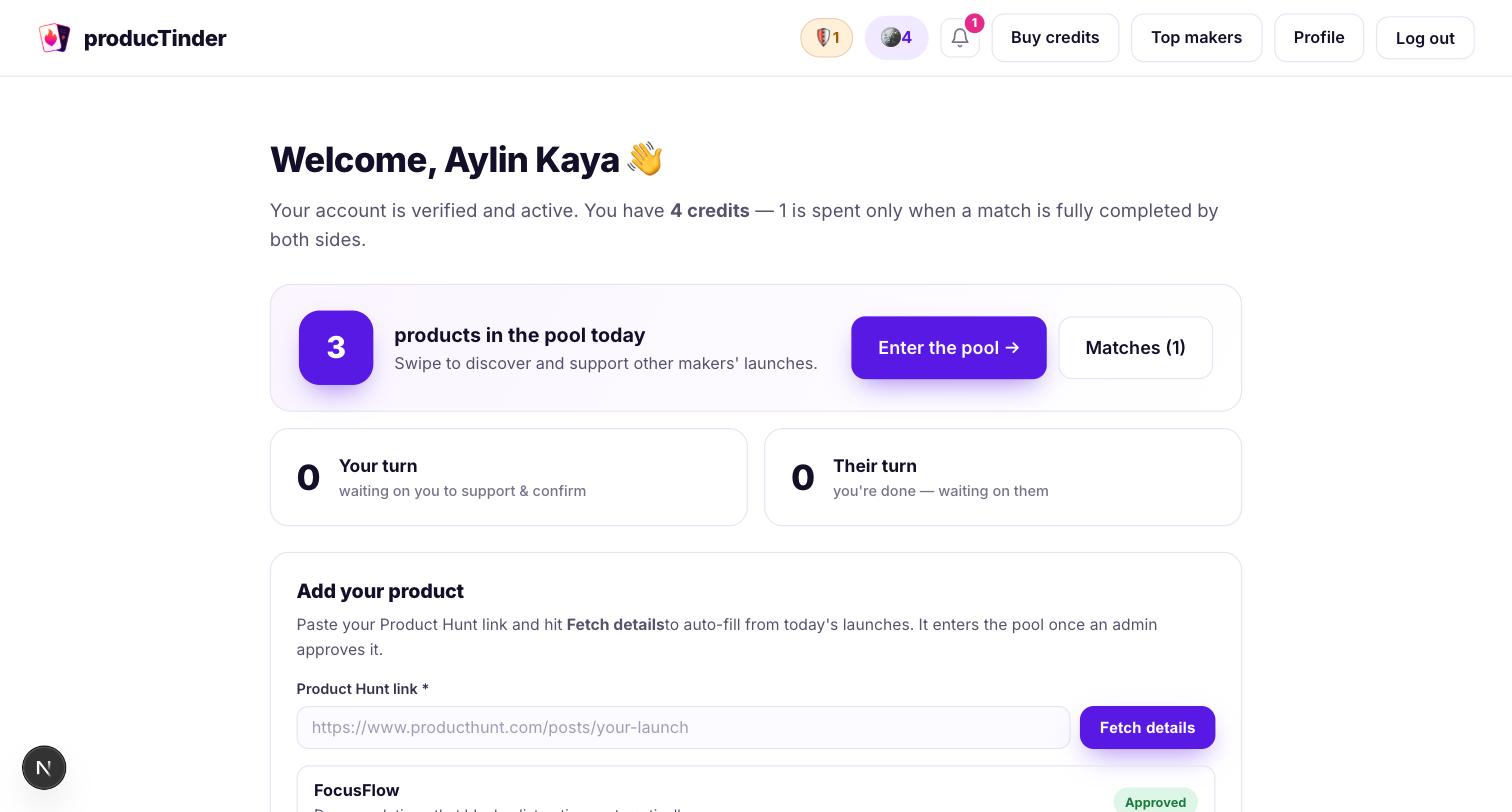The image size is (1512, 812).
Task: Select the Your turn card
Action: (509, 477)
